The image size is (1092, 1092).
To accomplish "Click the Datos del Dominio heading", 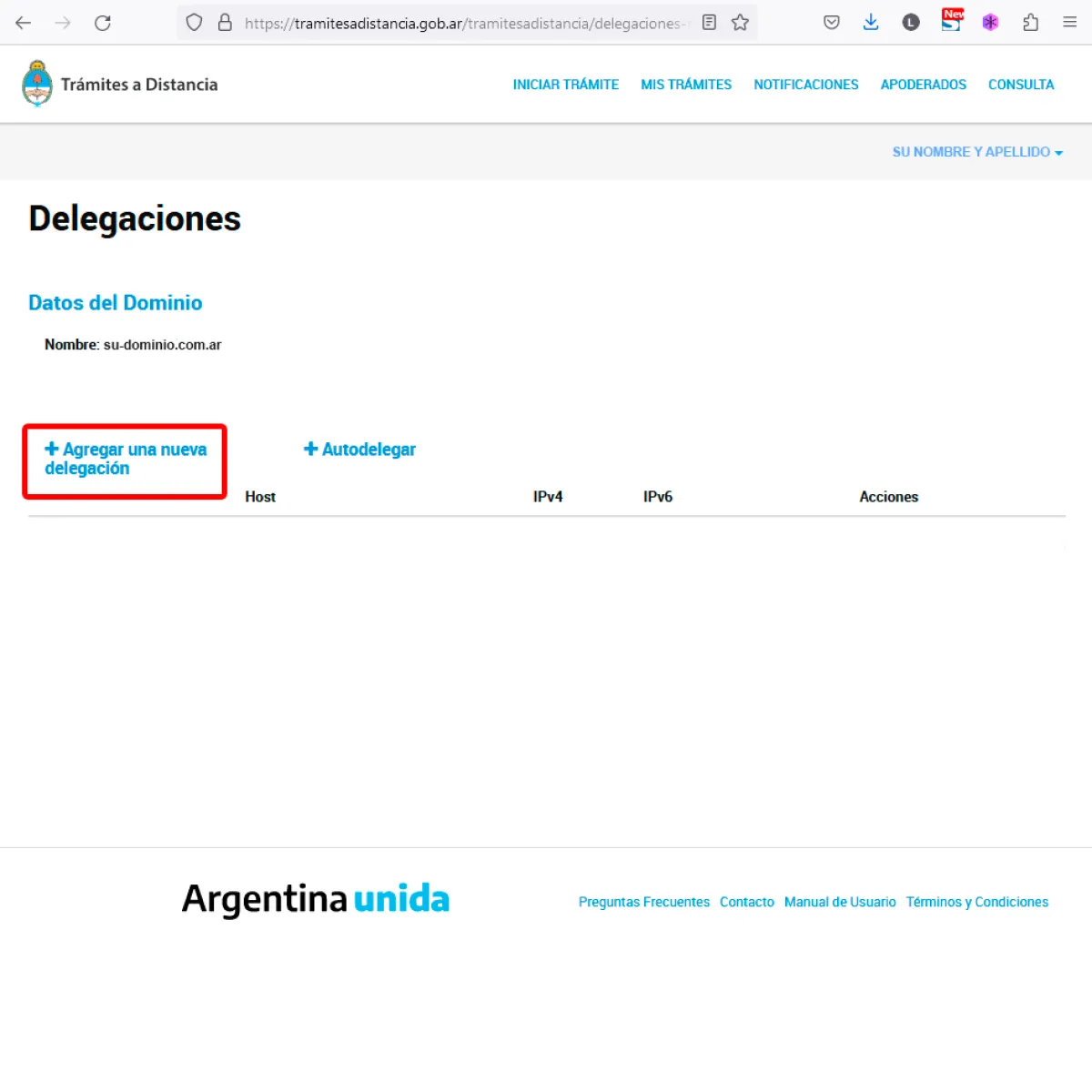I will click(x=116, y=303).
